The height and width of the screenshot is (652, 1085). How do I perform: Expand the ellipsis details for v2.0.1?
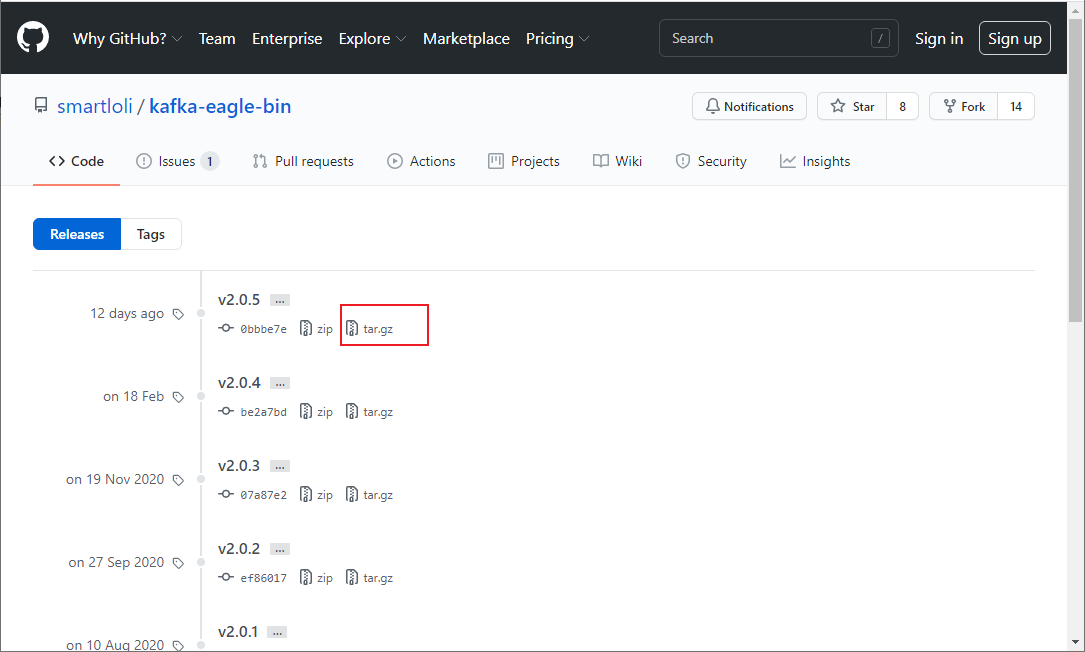pos(277,633)
